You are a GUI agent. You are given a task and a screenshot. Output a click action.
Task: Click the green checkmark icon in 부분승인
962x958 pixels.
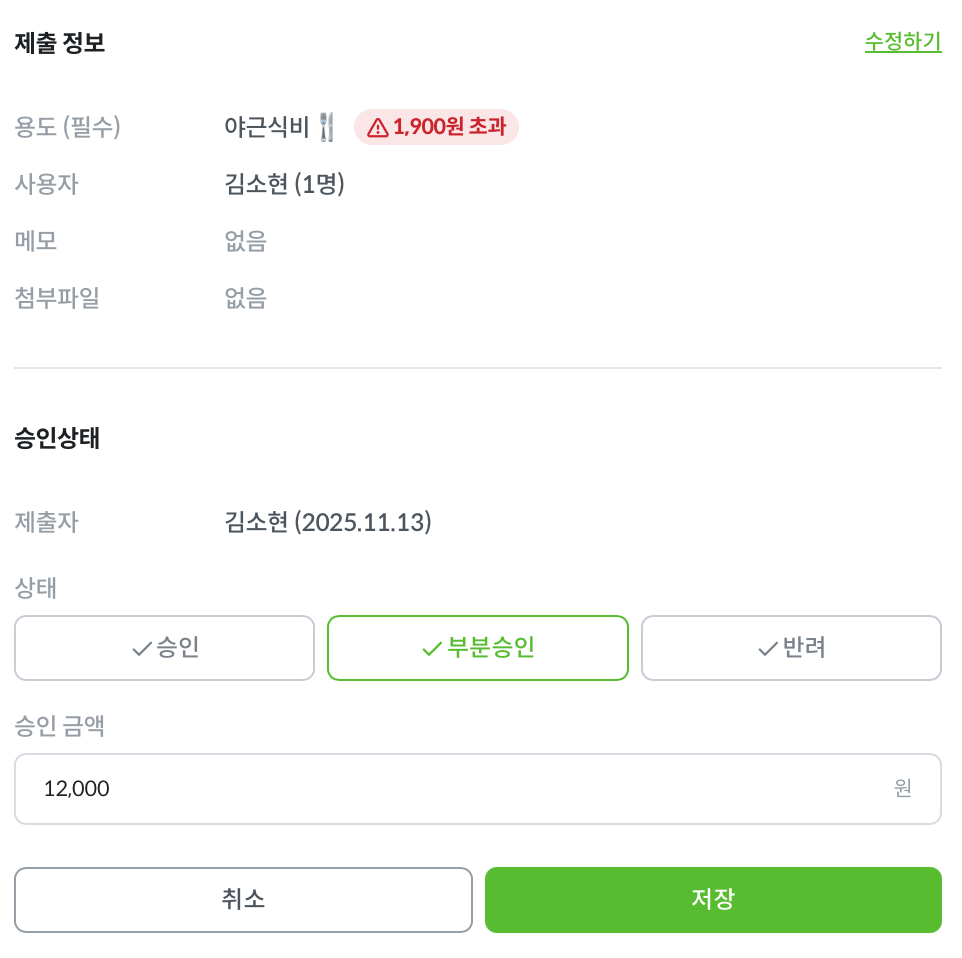coord(431,649)
